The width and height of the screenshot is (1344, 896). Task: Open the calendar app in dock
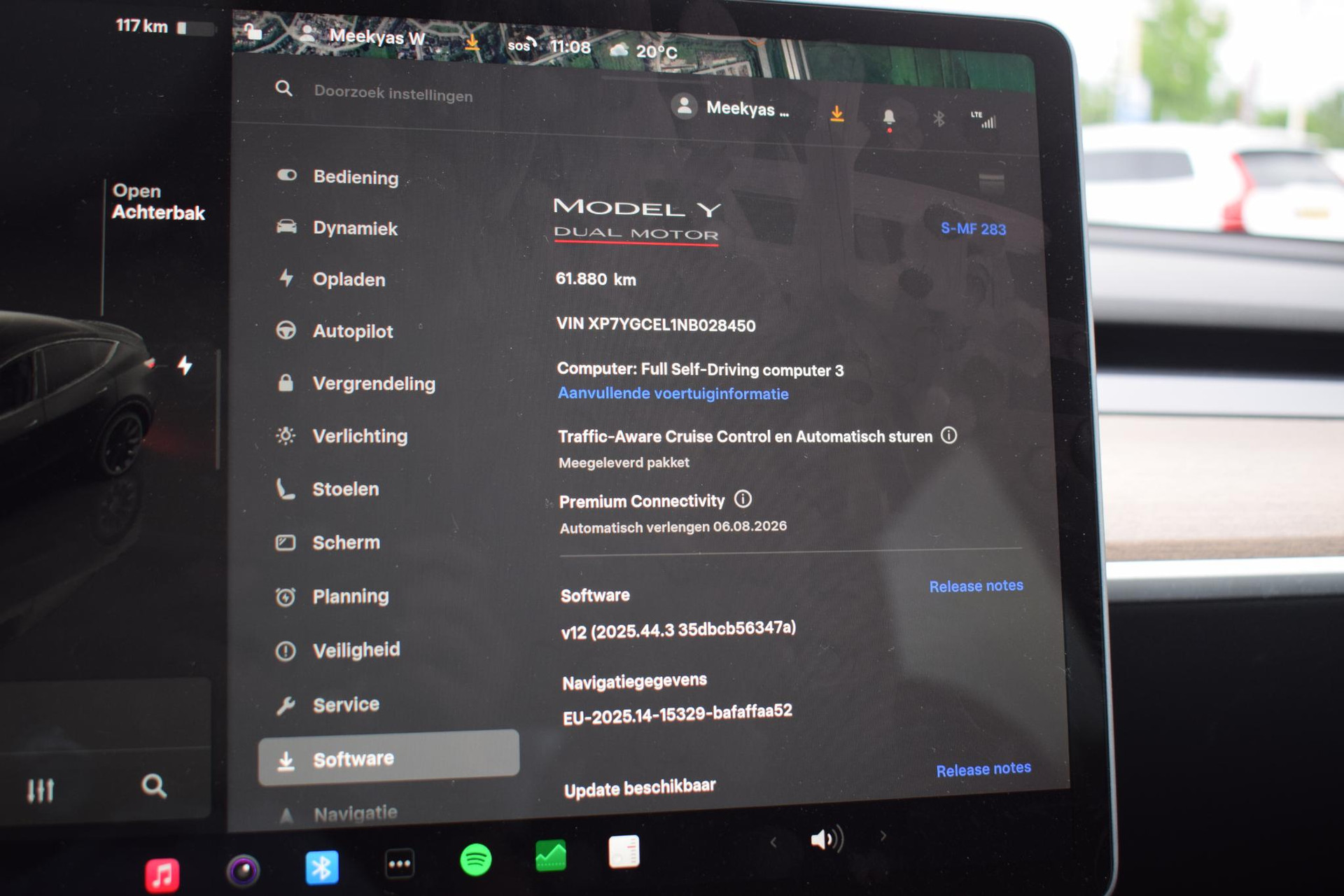pos(624,852)
